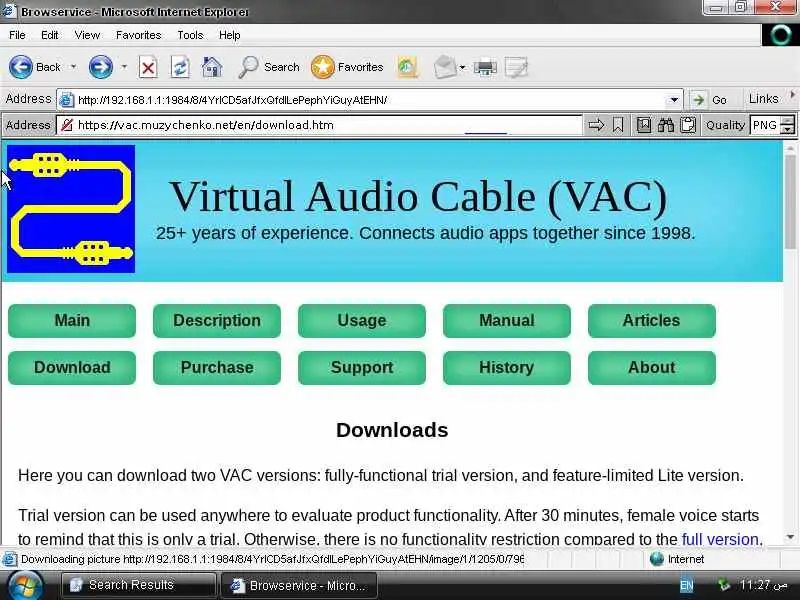Click the Browservice bookmarks page icon
Image resolution: width=800 pixels, height=600 pixels.
click(x=644, y=125)
